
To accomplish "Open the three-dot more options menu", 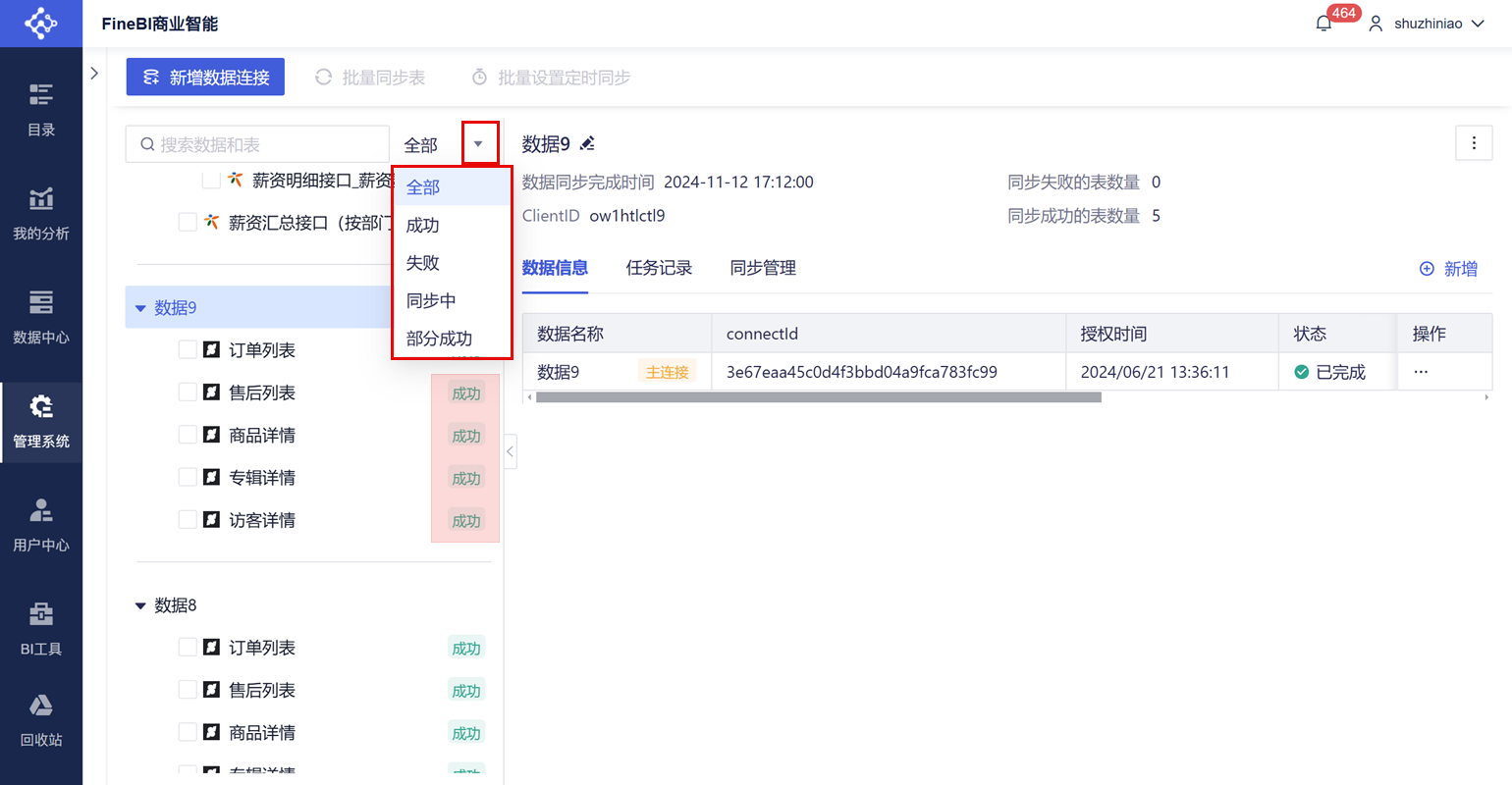I will pos(1474,143).
